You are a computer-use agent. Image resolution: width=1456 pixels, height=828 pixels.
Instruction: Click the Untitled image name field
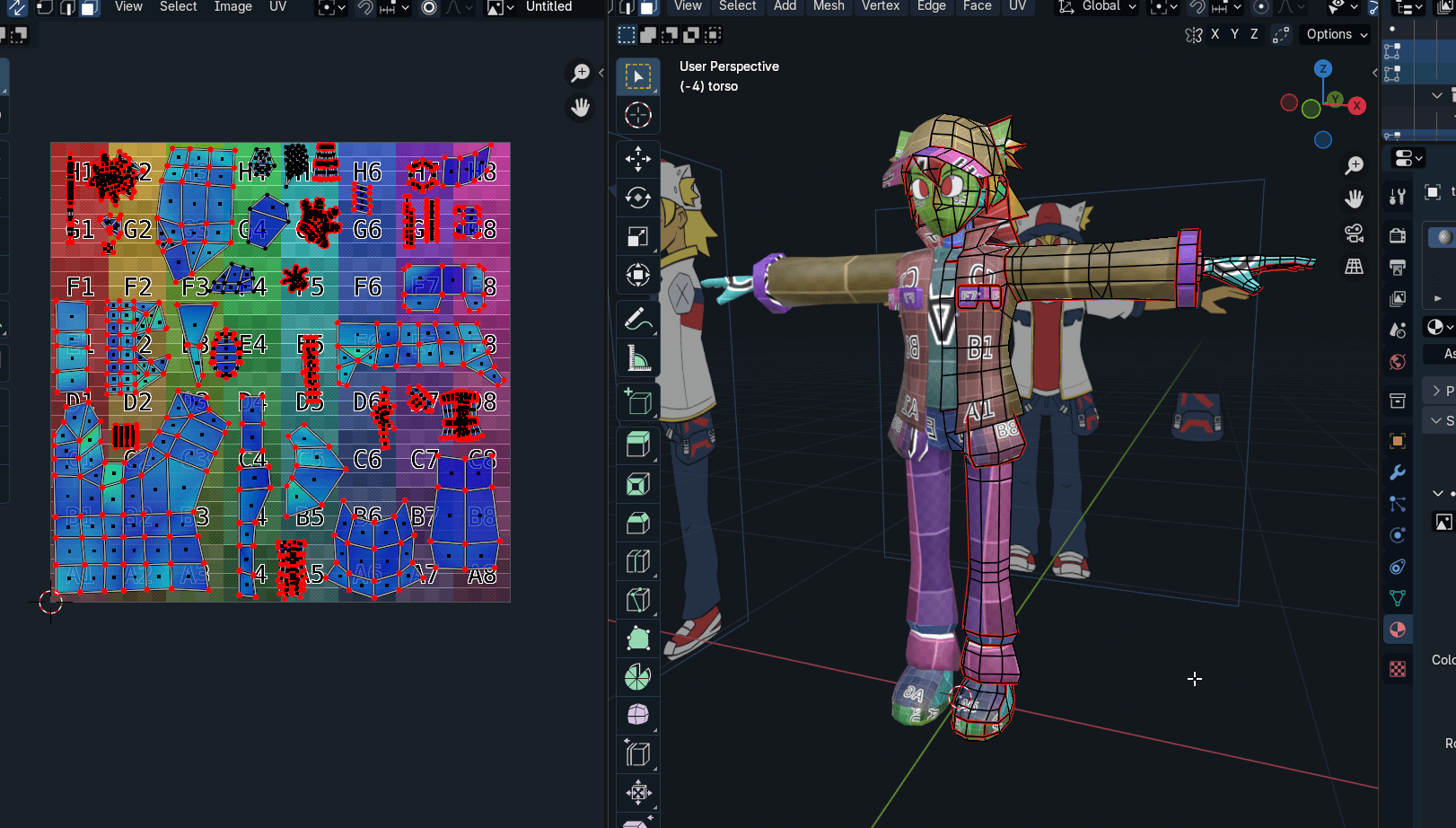point(548,7)
